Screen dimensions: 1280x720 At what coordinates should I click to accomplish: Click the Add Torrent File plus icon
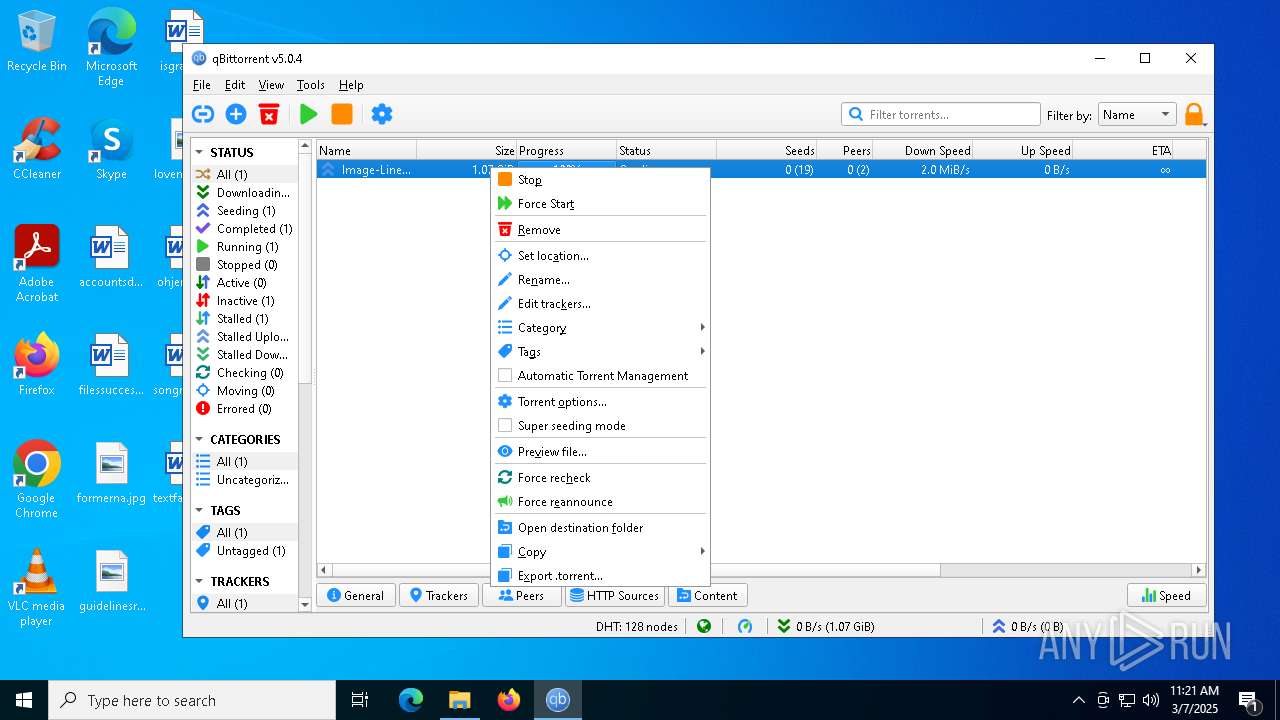[236, 114]
